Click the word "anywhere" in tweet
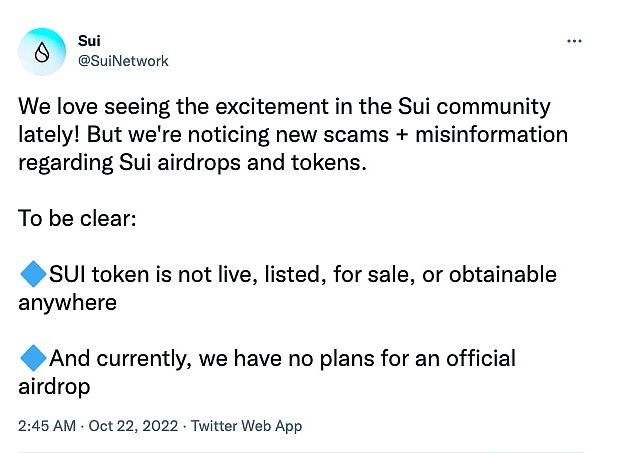The width and height of the screenshot is (624, 453). [x=68, y=303]
